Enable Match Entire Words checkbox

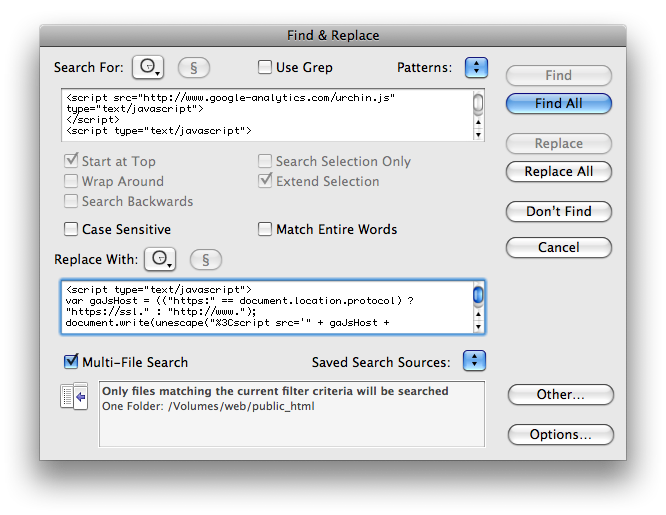(265, 229)
